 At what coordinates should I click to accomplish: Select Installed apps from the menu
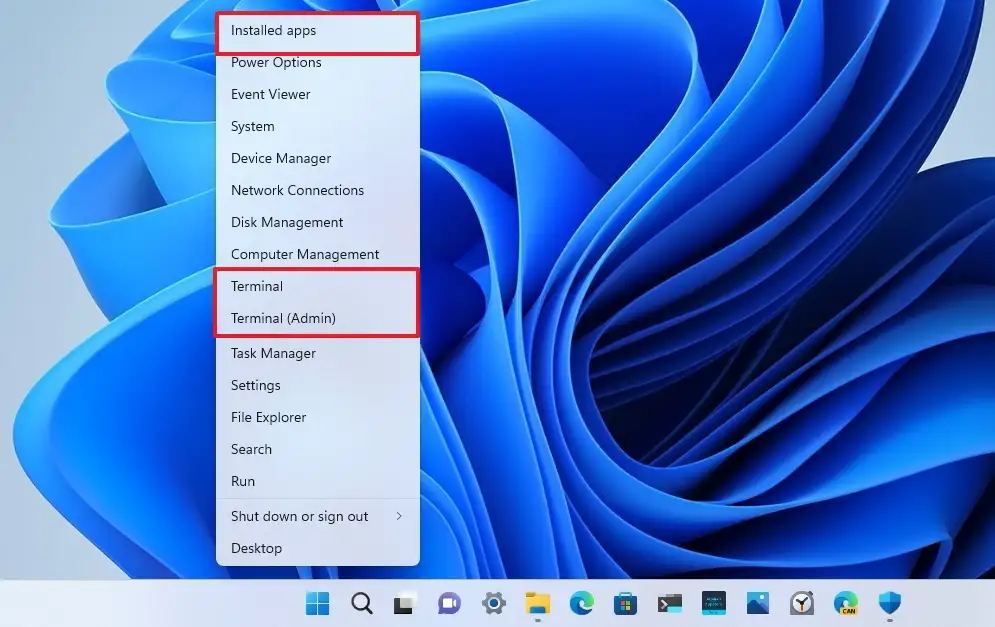pos(273,31)
